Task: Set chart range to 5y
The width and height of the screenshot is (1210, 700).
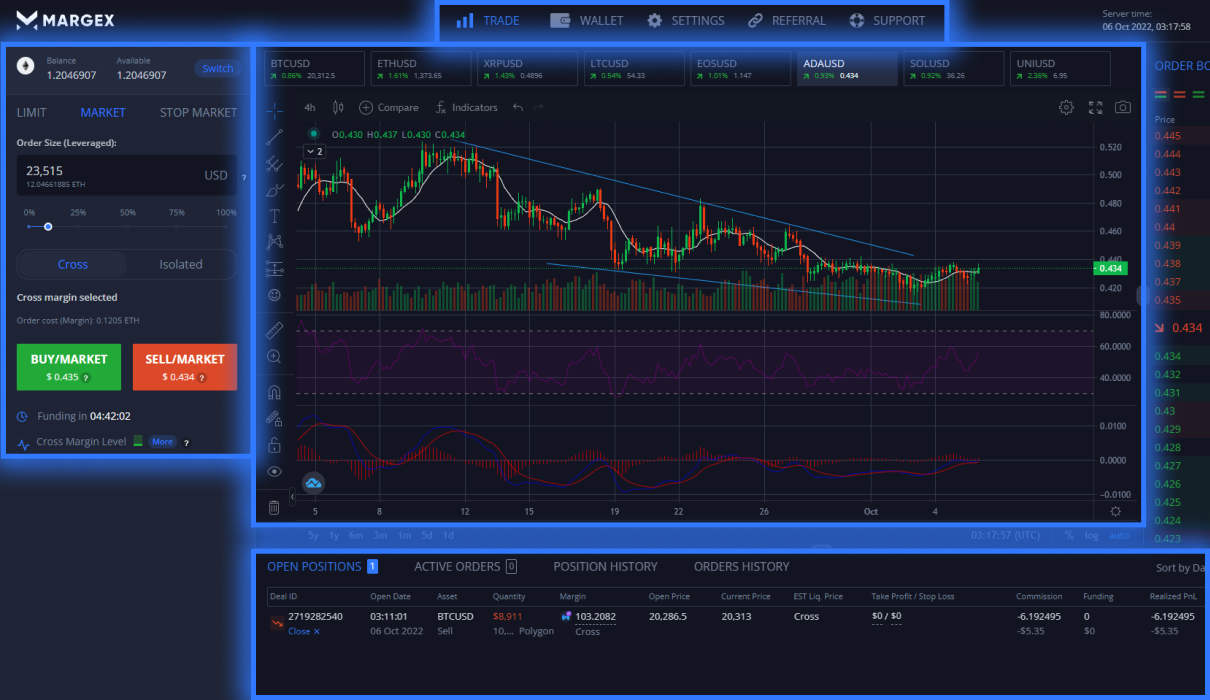Action: 314,535
